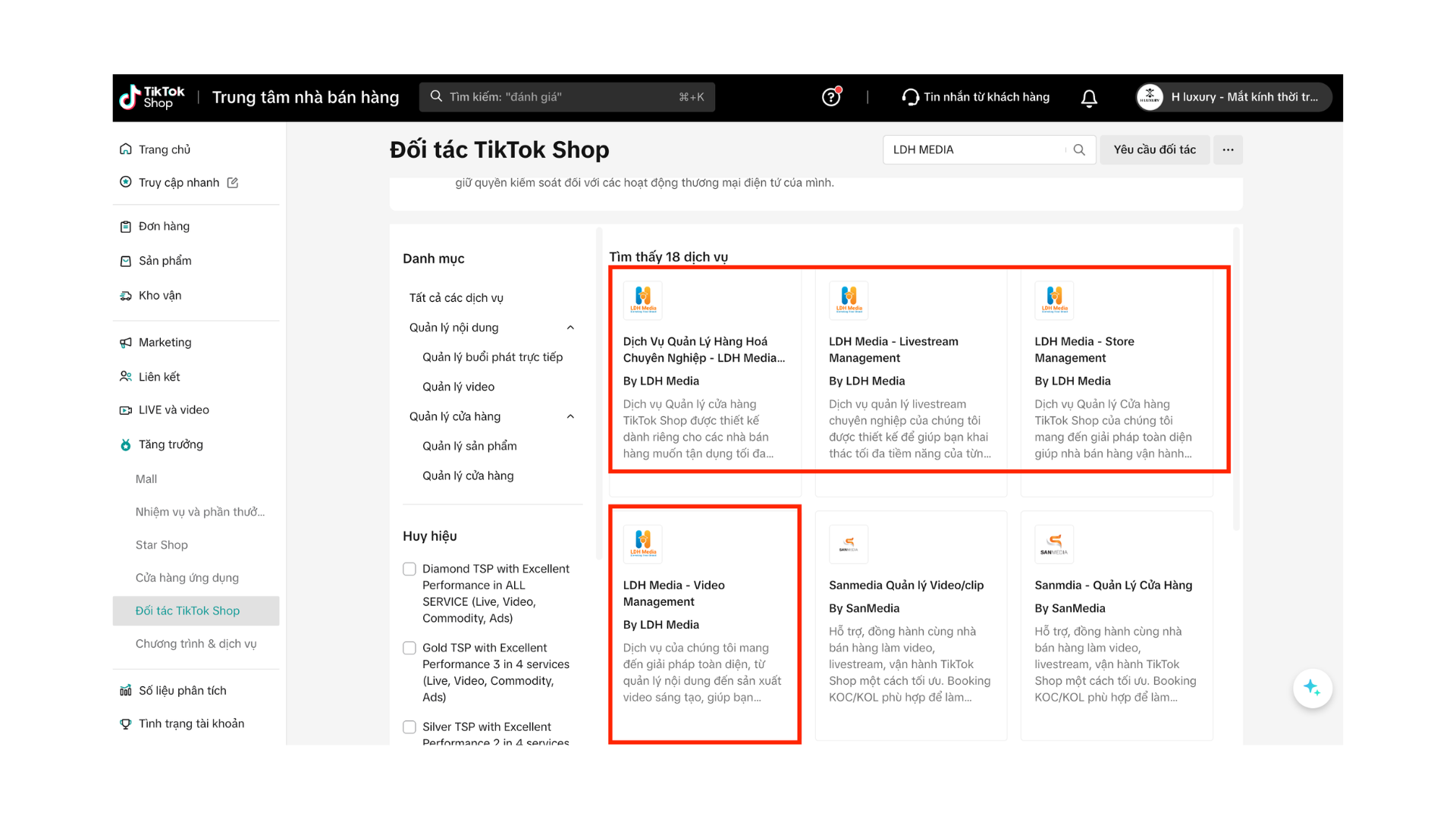1456x819 pixels.
Task: Click the H luxury shop name in header
Action: point(1244,97)
